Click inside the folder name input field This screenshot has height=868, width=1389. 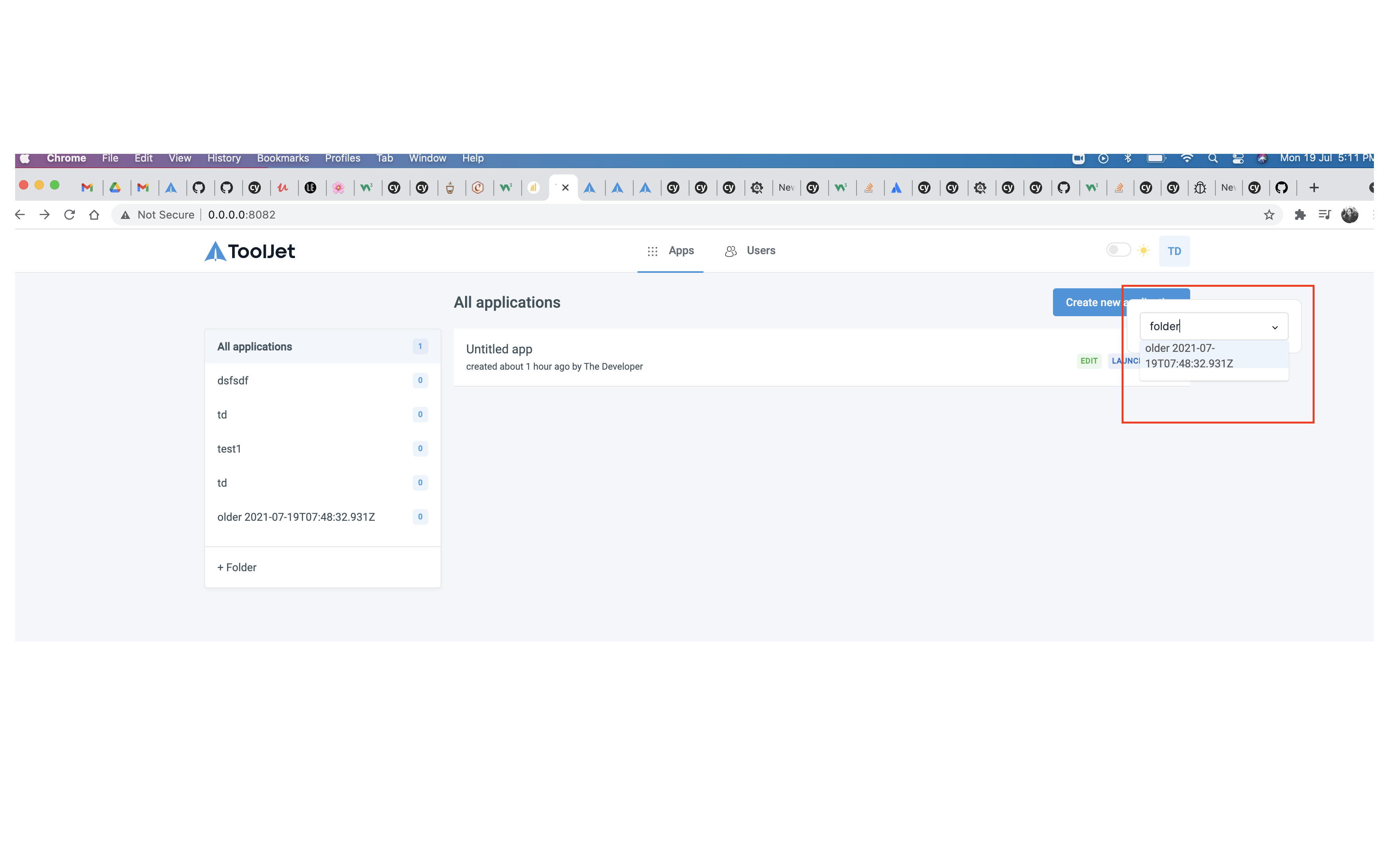pos(1194,325)
